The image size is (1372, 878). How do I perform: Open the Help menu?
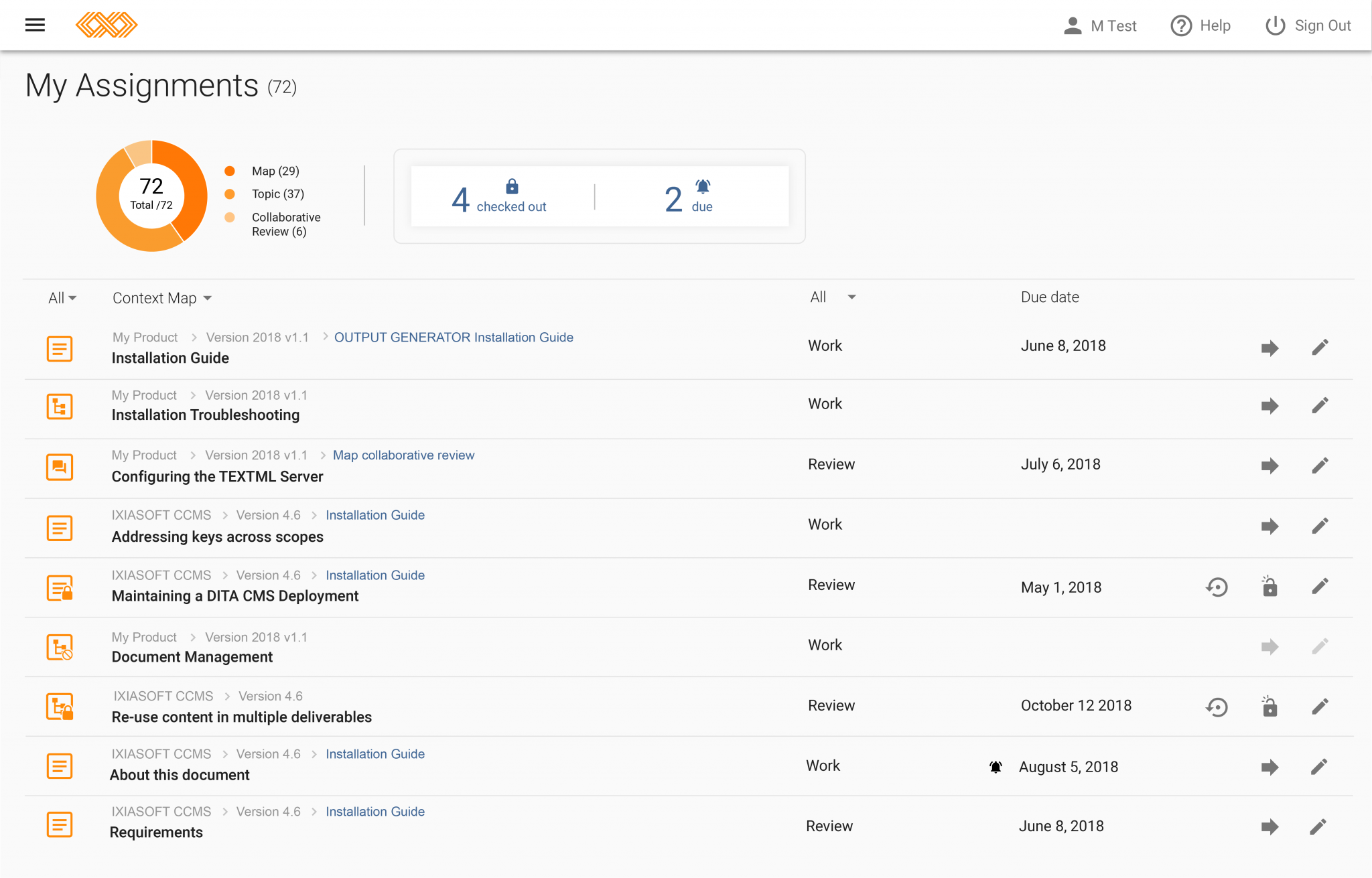(x=1200, y=25)
